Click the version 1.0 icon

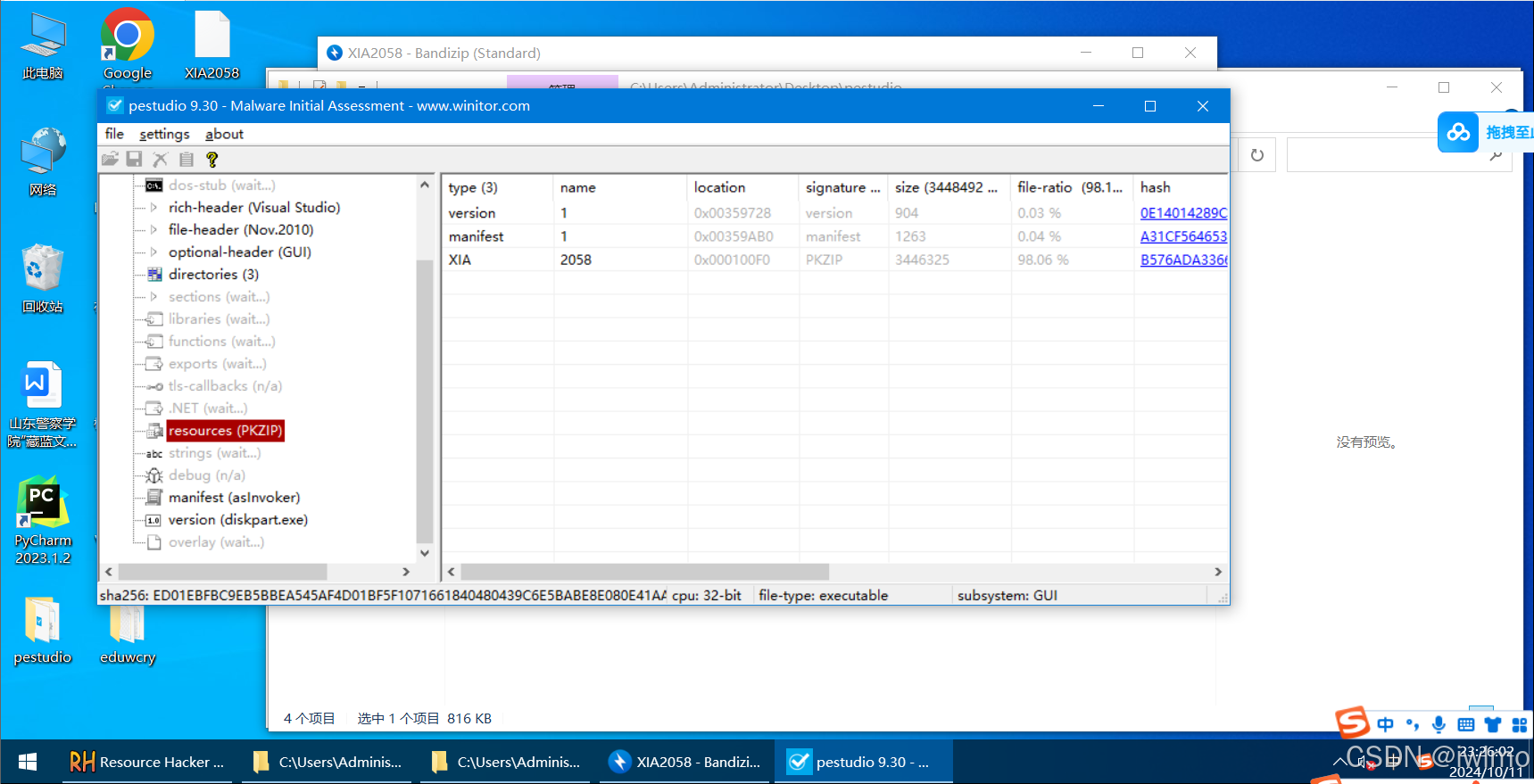(154, 520)
